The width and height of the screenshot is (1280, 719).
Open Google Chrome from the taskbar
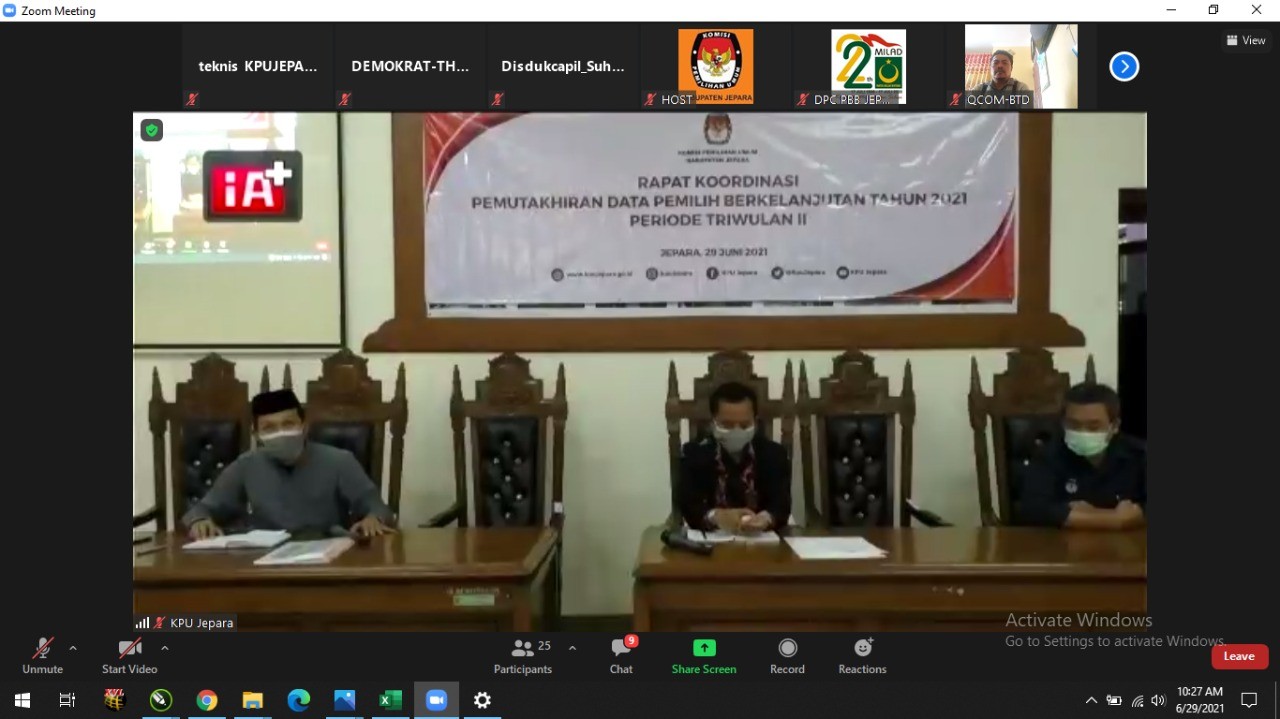point(207,700)
